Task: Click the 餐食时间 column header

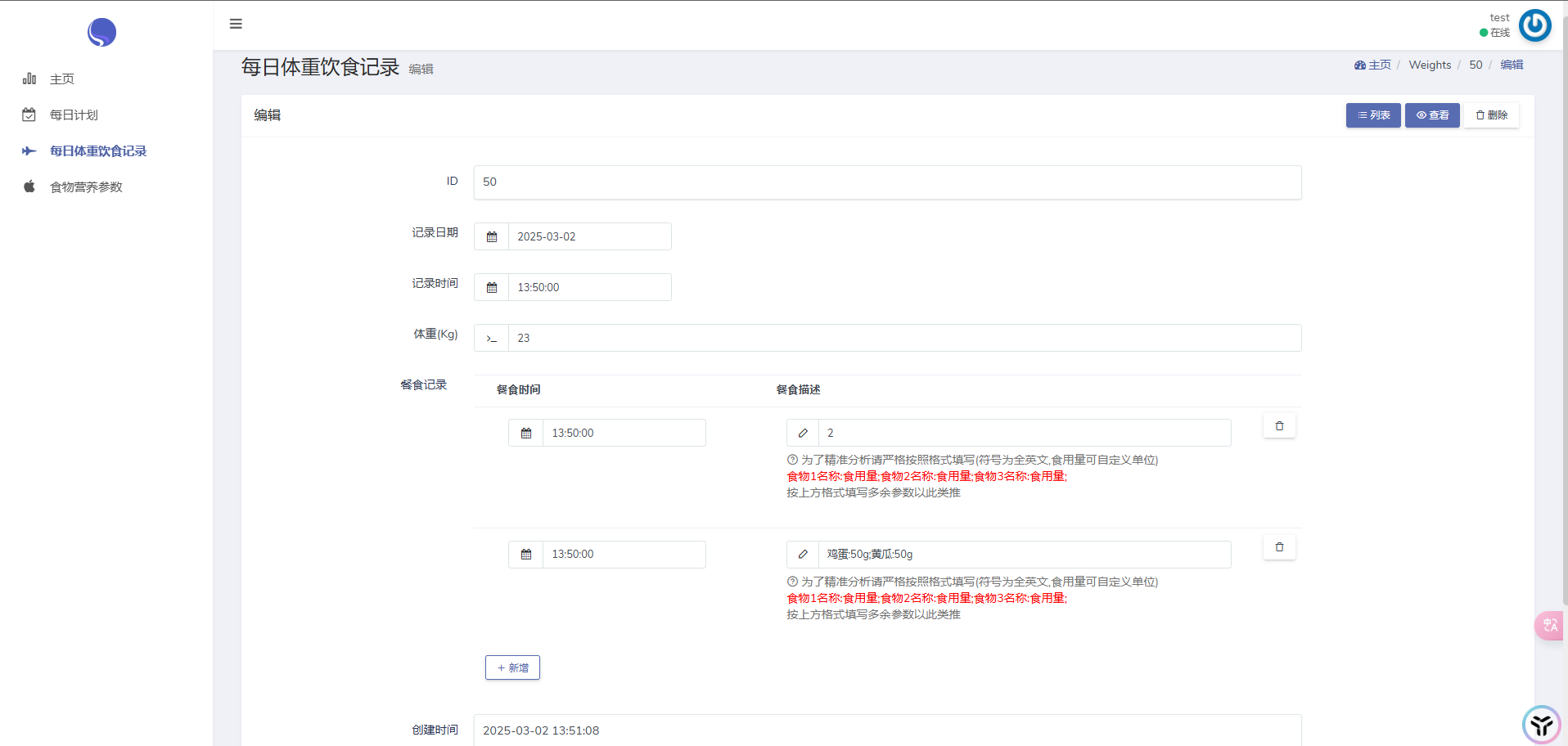Action: tap(518, 390)
